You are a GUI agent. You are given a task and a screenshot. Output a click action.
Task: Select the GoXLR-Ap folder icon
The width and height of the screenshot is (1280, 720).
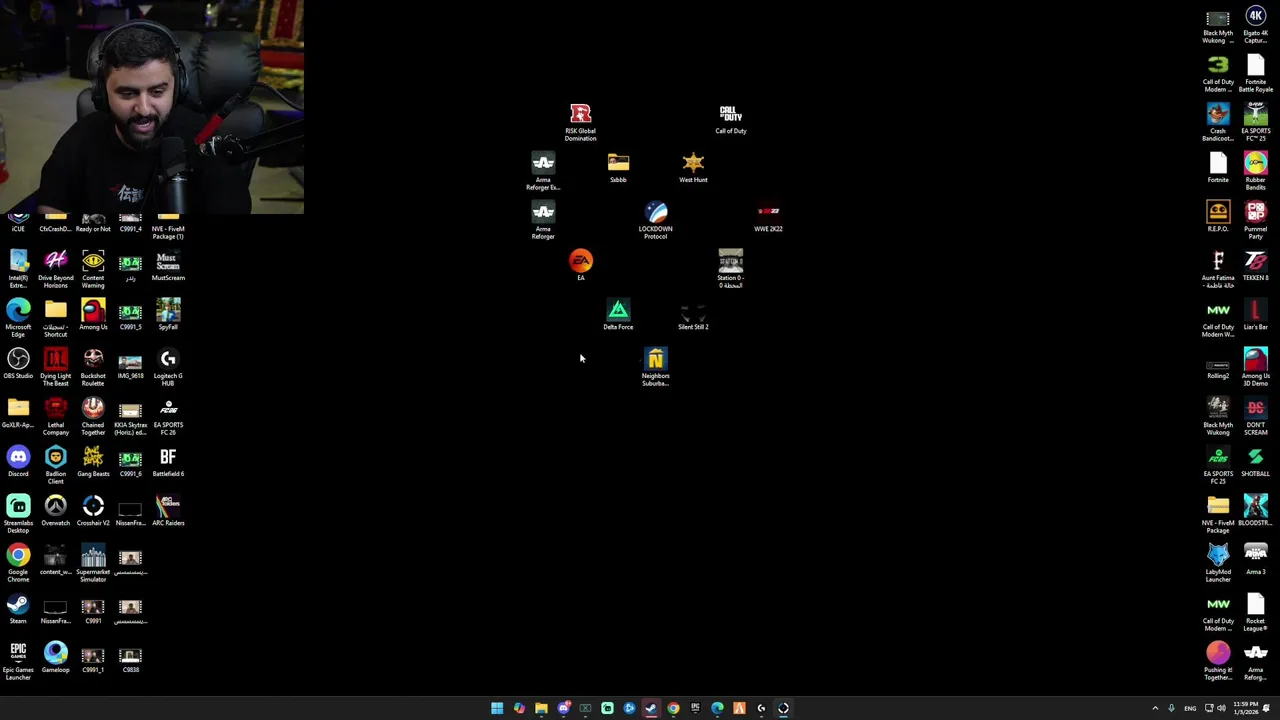(x=18, y=413)
